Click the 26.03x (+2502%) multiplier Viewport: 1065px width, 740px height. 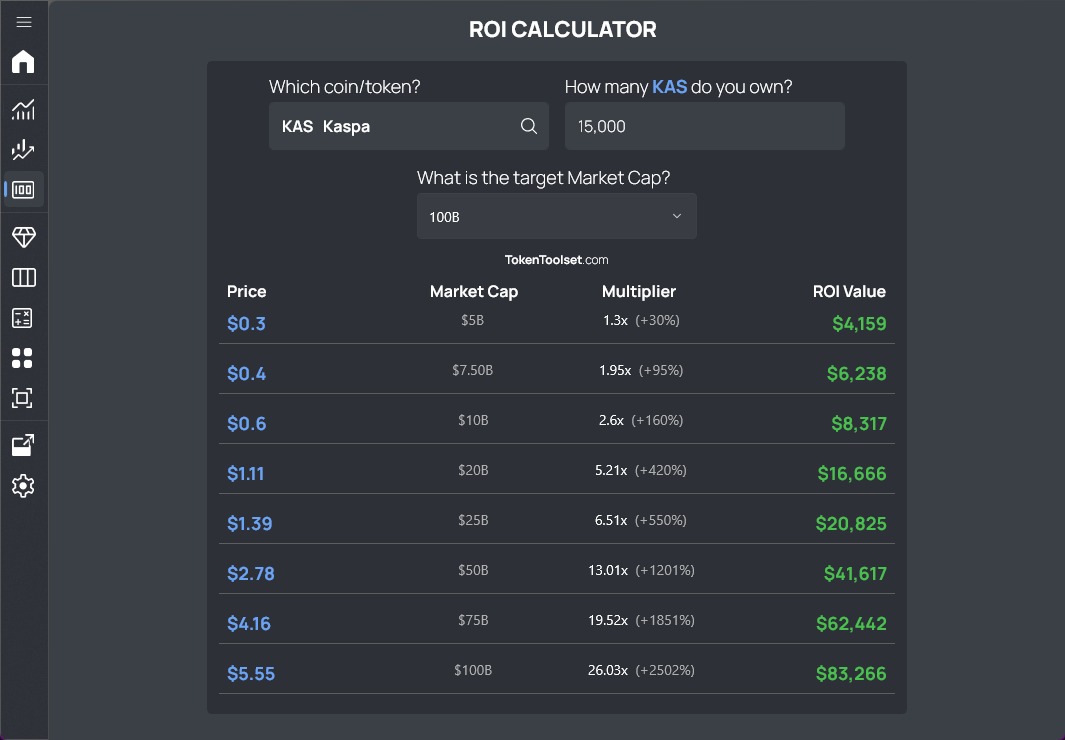[641, 671]
